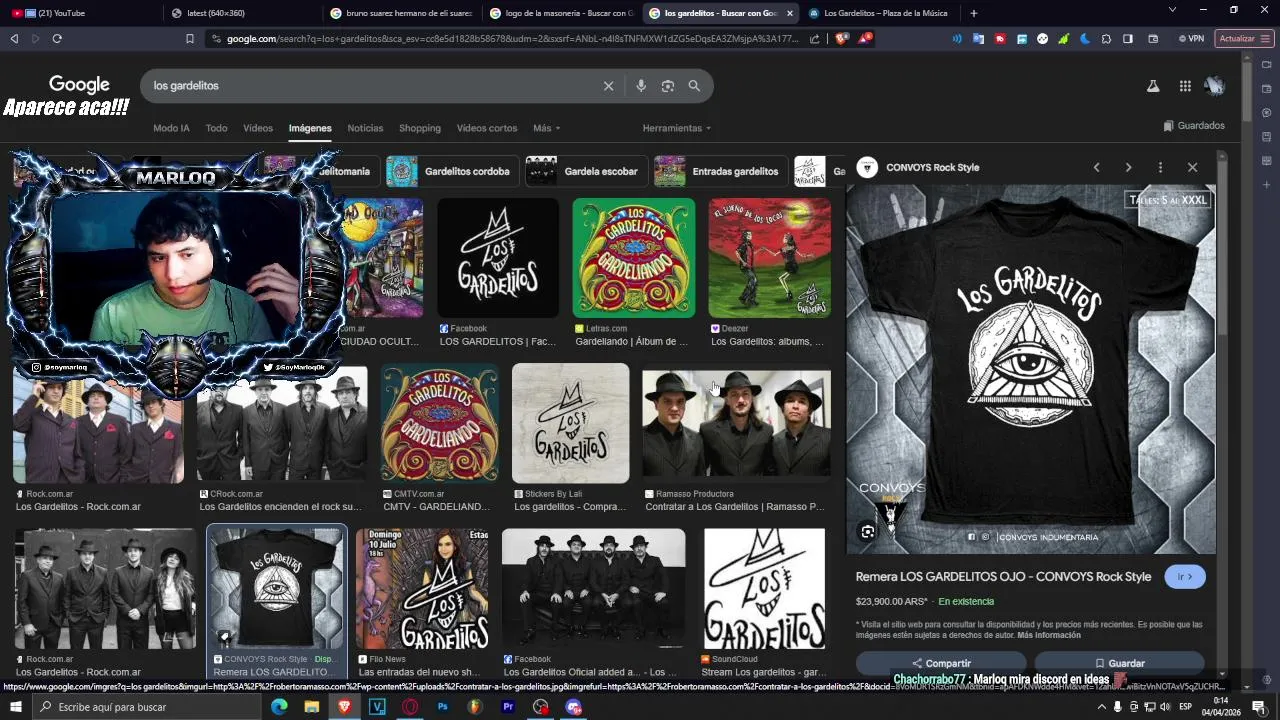This screenshot has width=1280, height=720.
Task: Show next image in preview panel
Action: point(1129,168)
